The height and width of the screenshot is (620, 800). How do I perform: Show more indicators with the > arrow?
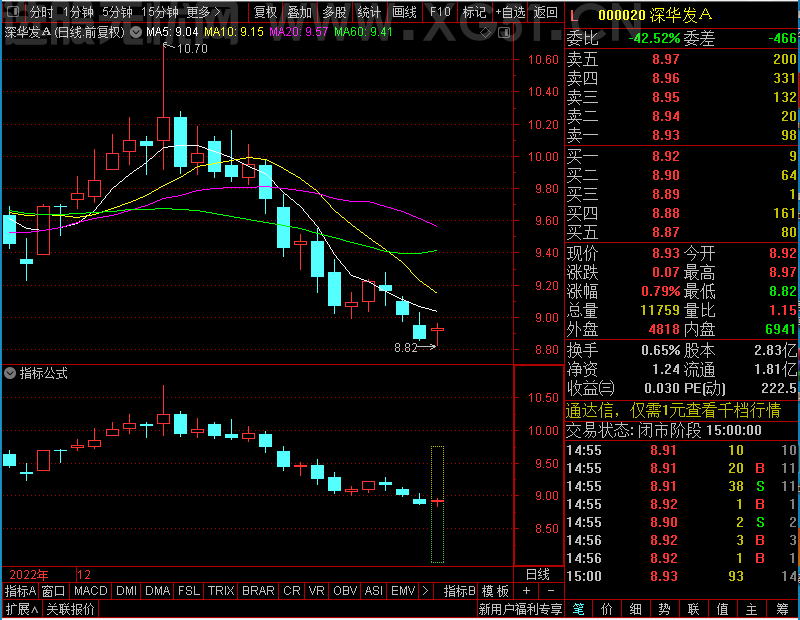[426, 591]
